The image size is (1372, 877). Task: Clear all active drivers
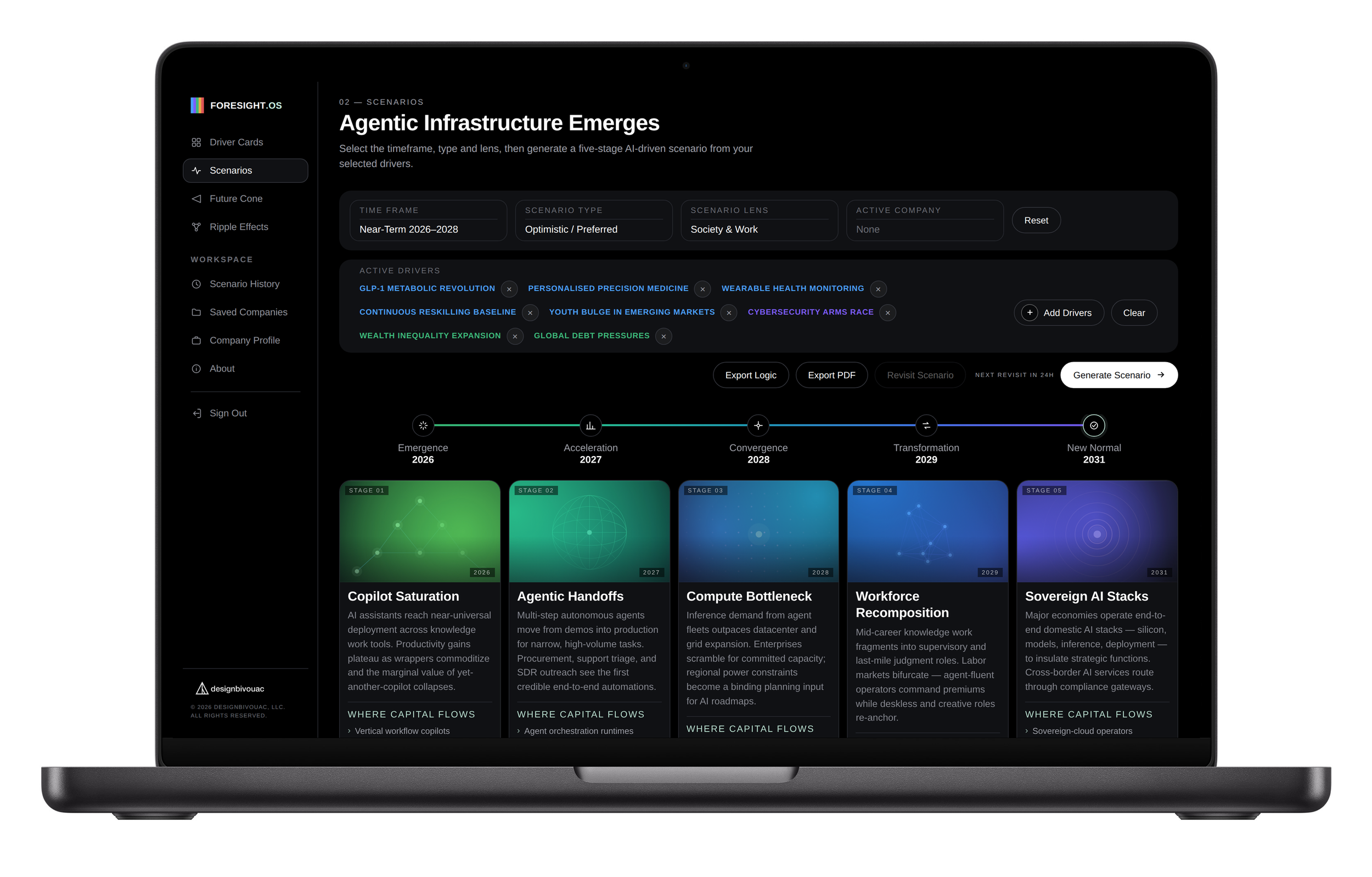(1134, 313)
